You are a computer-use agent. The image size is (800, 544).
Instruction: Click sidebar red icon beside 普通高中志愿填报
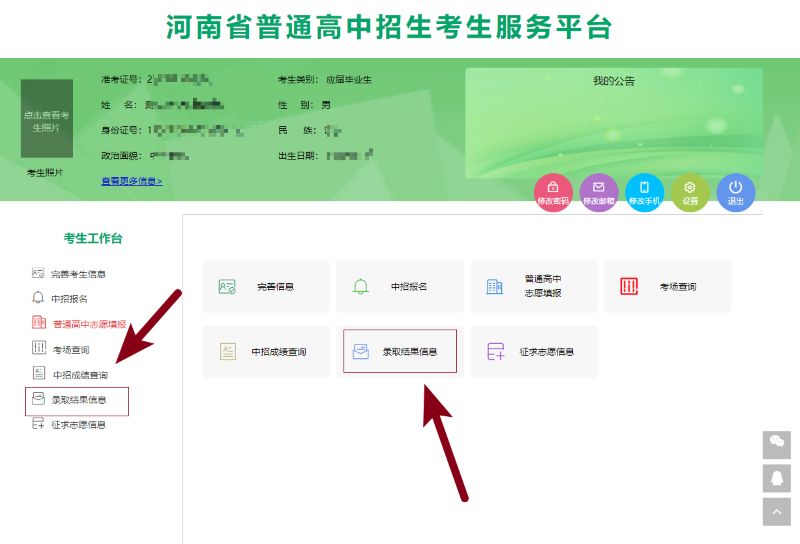39,322
